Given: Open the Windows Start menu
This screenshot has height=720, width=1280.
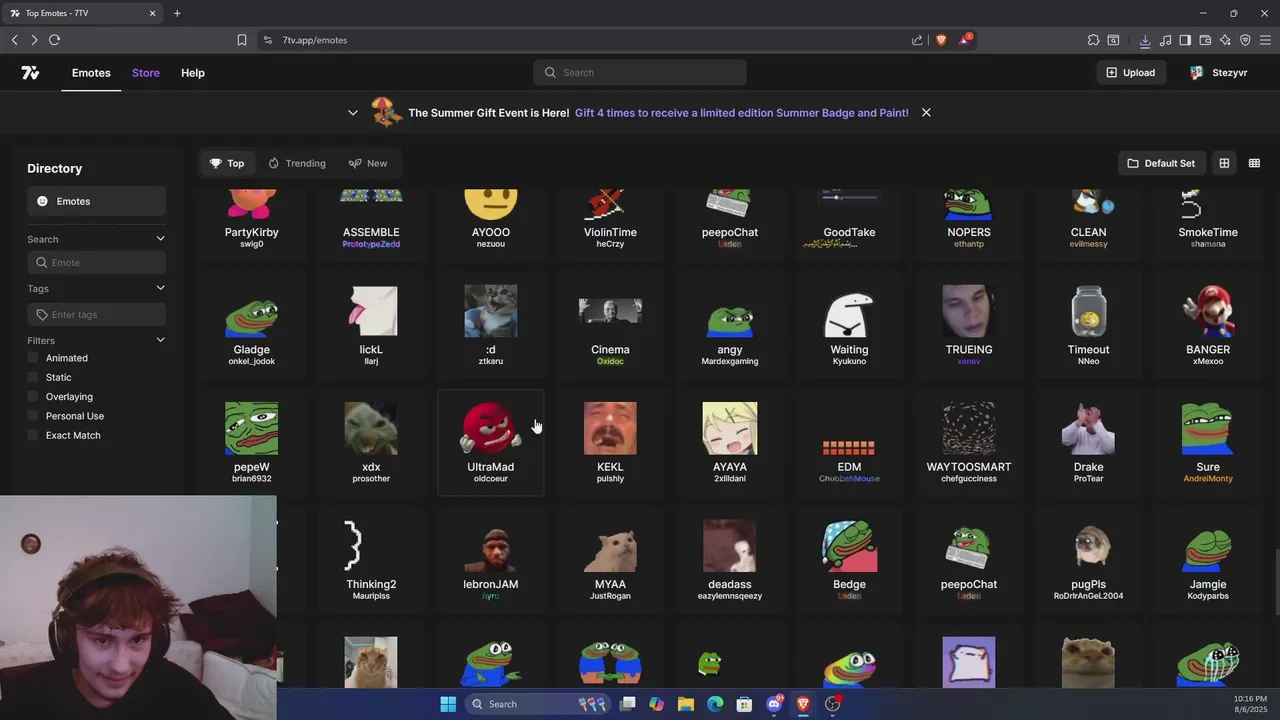Looking at the screenshot, I should tap(448, 704).
